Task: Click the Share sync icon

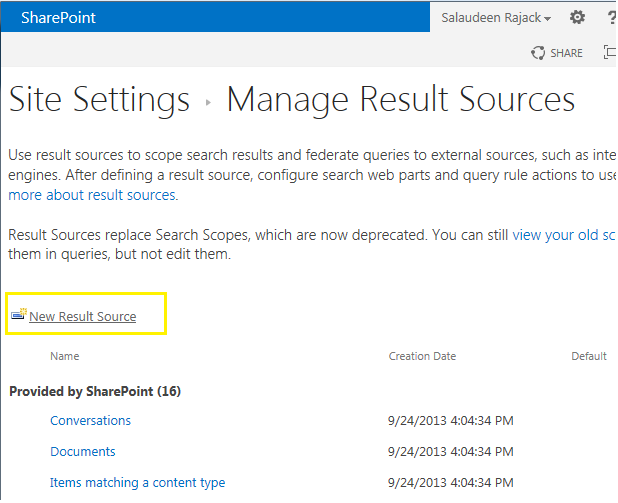Action: [538, 53]
